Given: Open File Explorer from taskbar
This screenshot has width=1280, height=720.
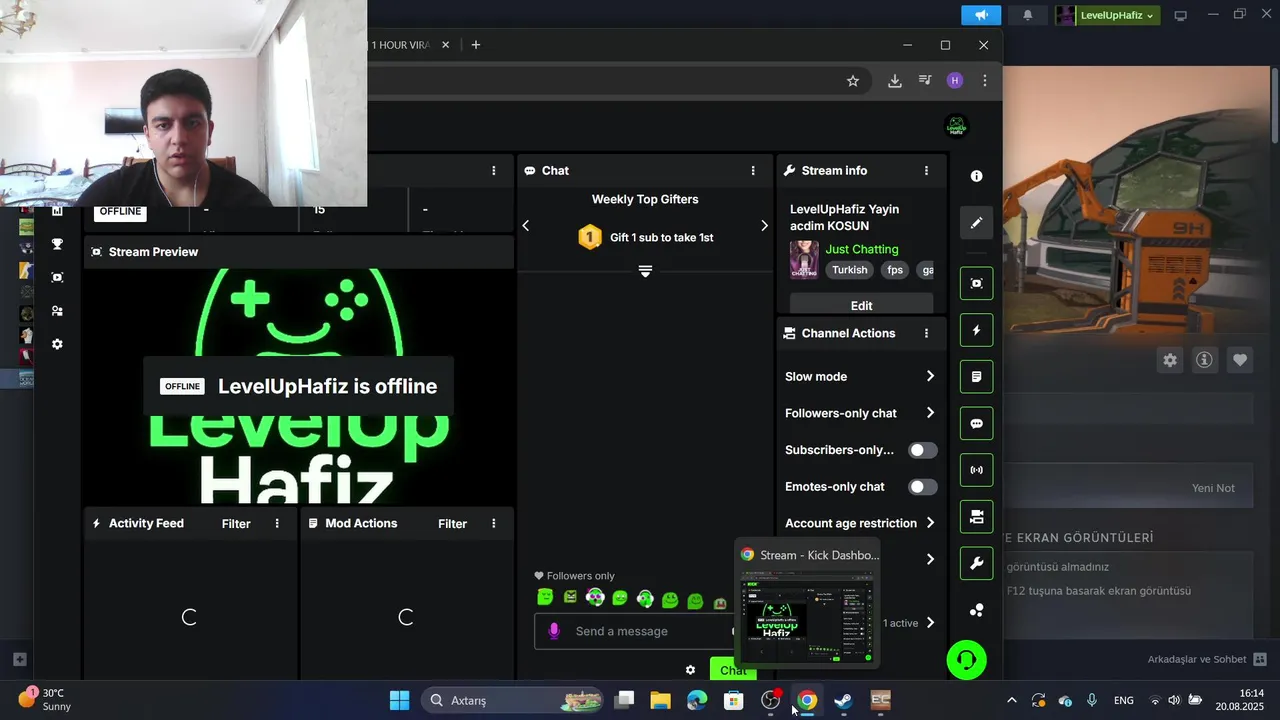Looking at the screenshot, I should tap(660, 700).
